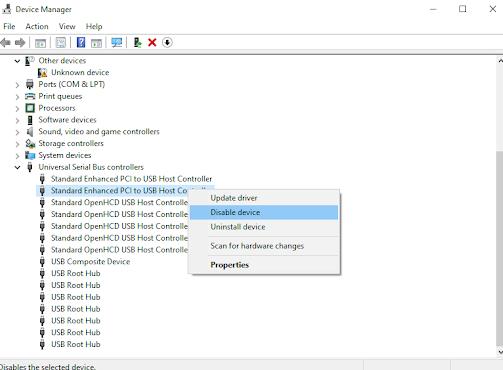Expand the Processors node
The height and width of the screenshot is (370, 503).
17,109
